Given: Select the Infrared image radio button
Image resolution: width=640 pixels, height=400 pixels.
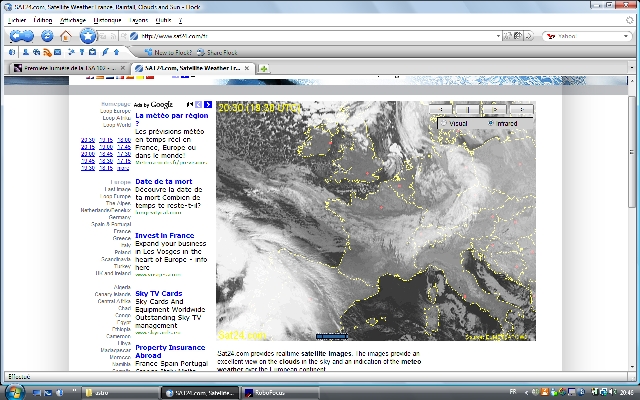Looking at the screenshot, I should coord(491,123).
